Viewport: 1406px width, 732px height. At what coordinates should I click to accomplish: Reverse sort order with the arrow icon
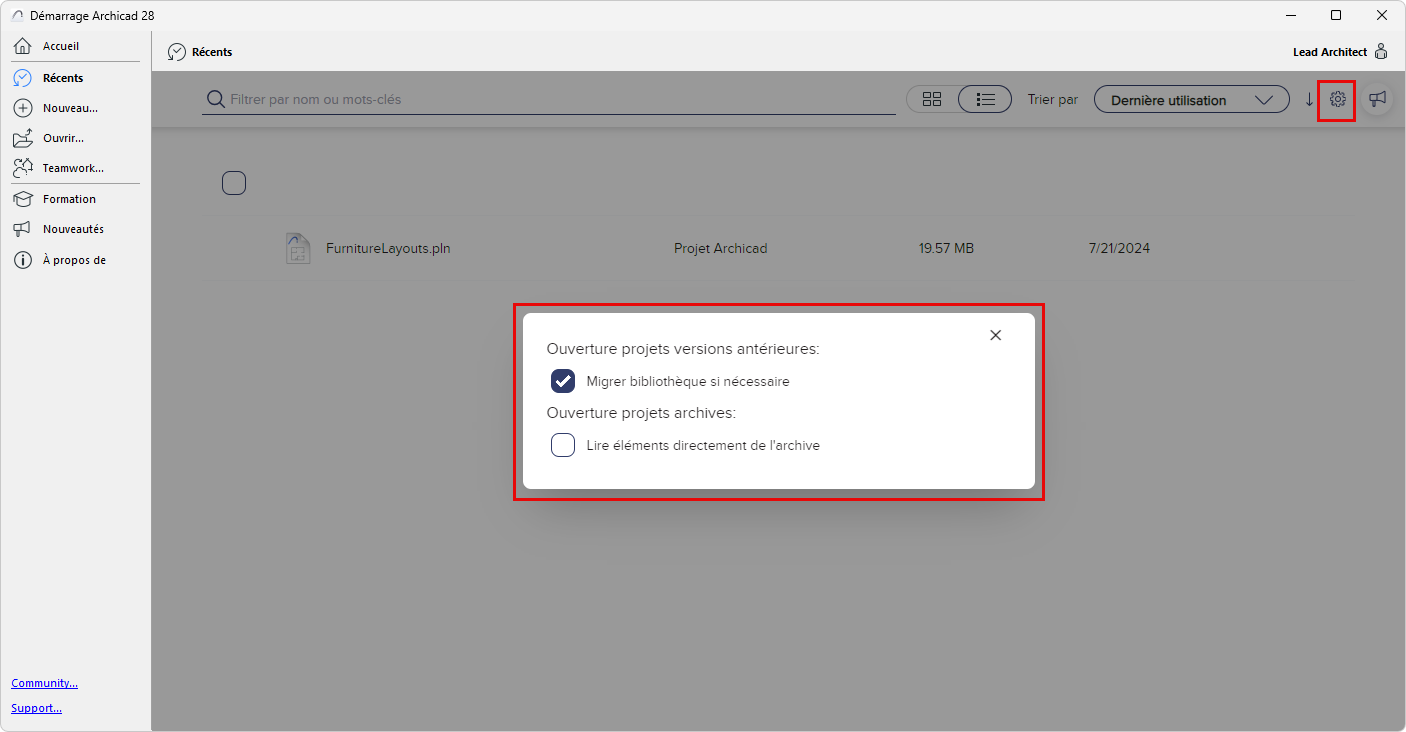(1310, 99)
